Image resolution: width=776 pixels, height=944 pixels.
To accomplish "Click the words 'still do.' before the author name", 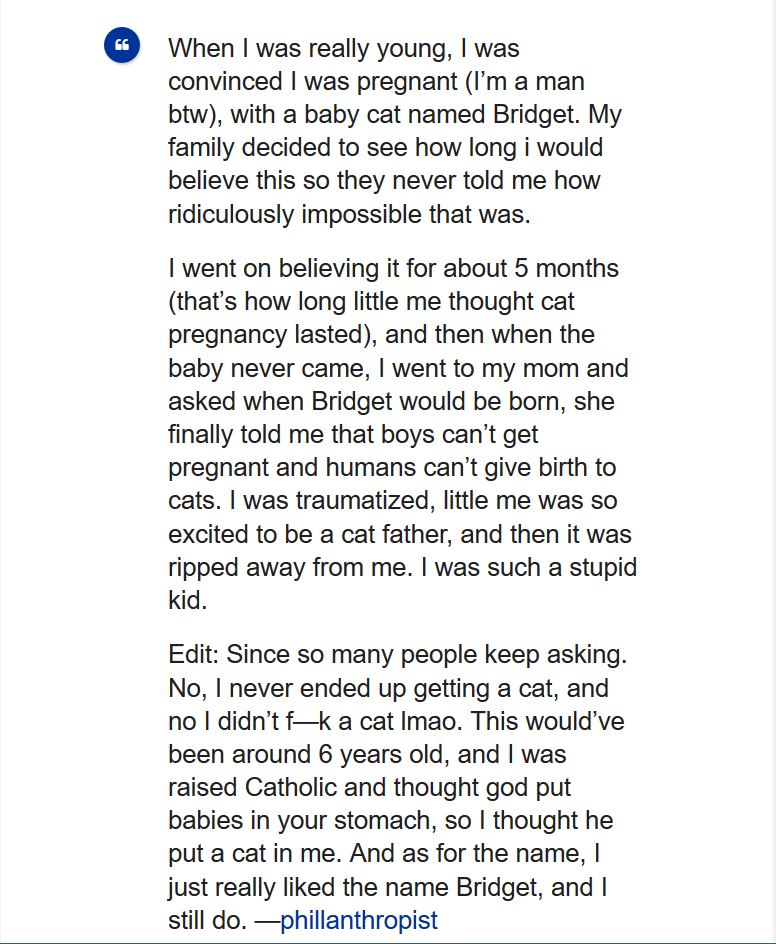I will pos(208,920).
